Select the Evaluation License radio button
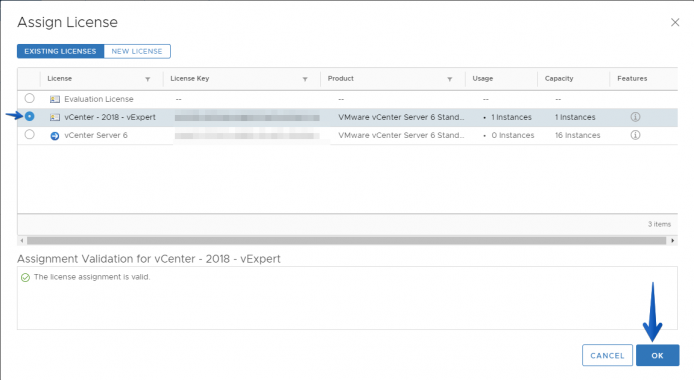This screenshot has height=380, width=694. (x=29, y=98)
